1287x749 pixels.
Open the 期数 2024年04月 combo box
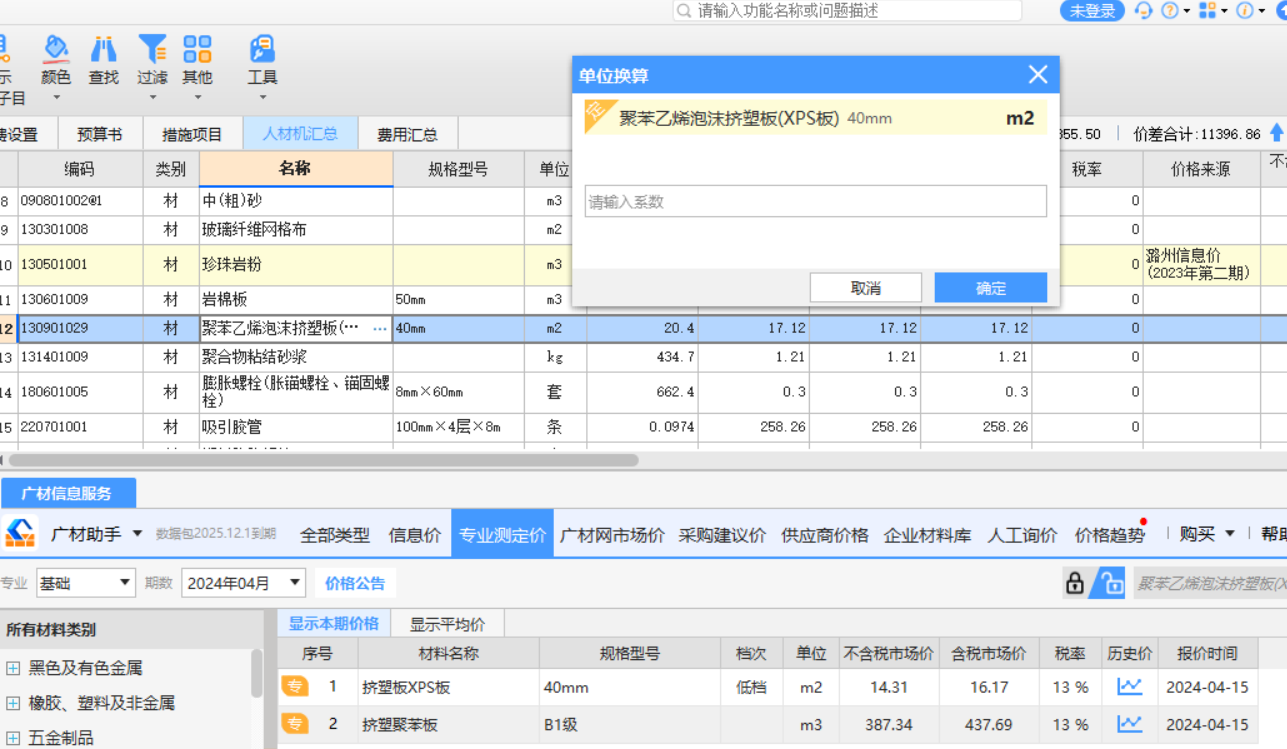[x=243, y=583]
